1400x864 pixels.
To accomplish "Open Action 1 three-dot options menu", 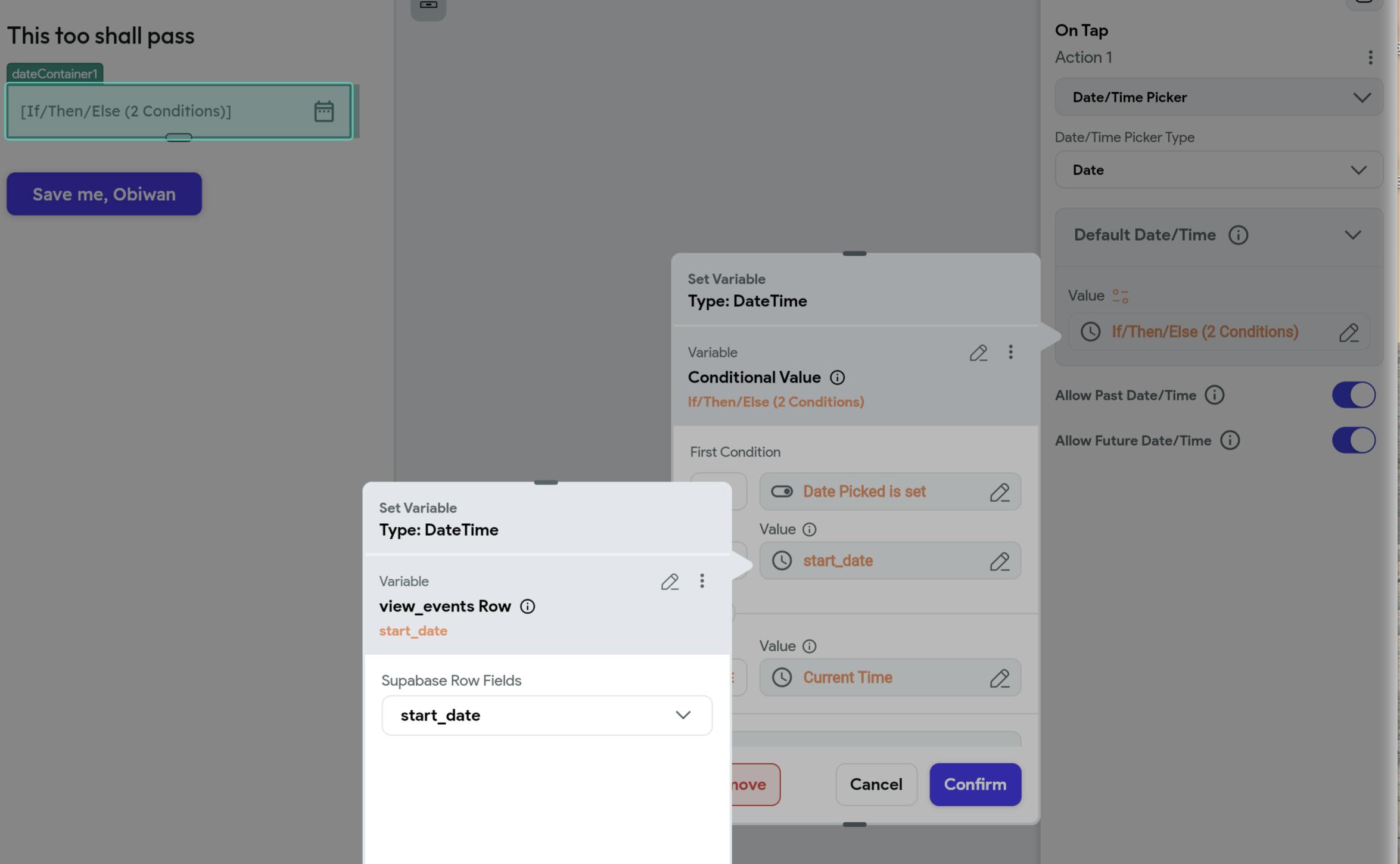I will coord(1370,58).
